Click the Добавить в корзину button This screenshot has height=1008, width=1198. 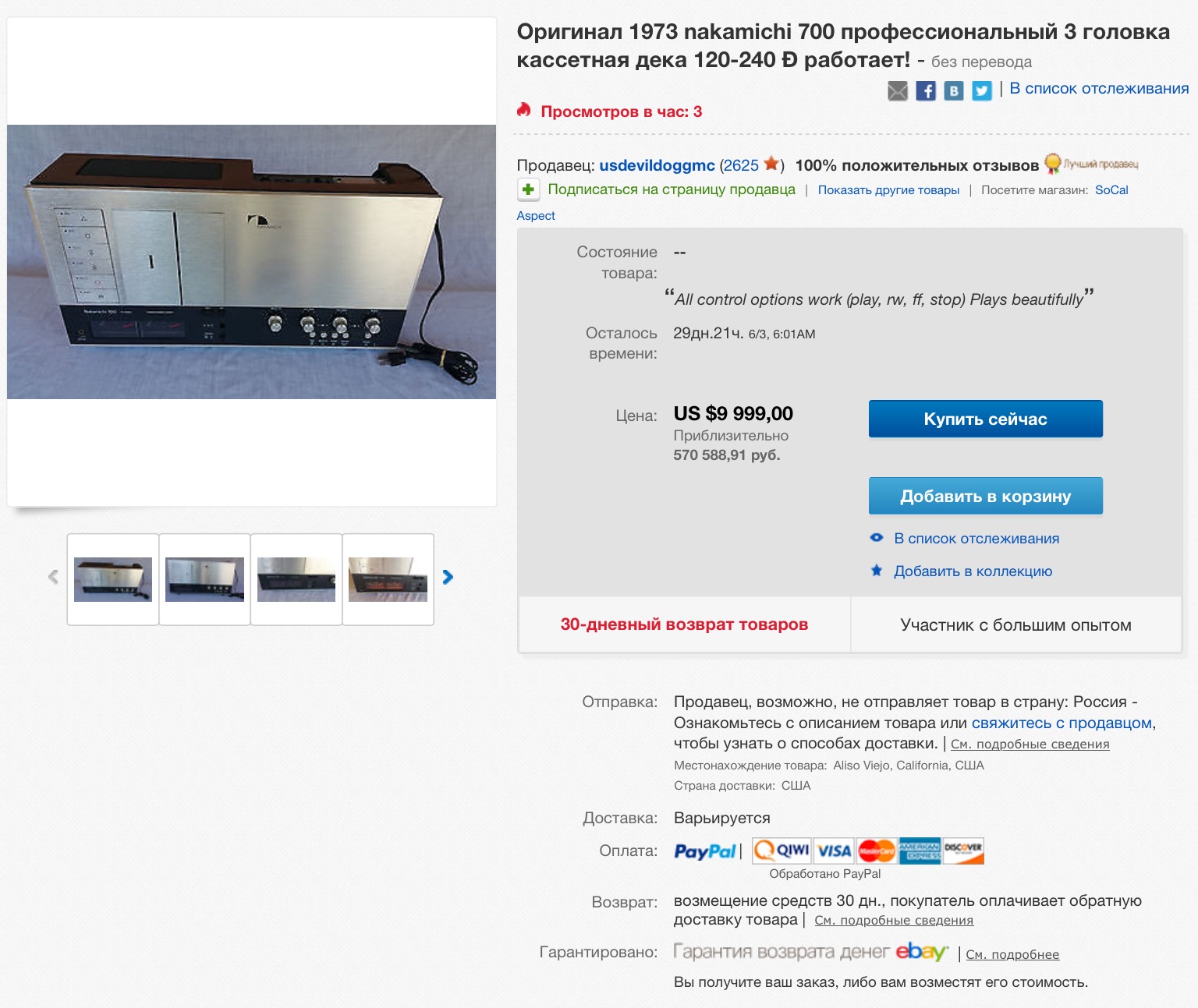[x=986, y=496]
